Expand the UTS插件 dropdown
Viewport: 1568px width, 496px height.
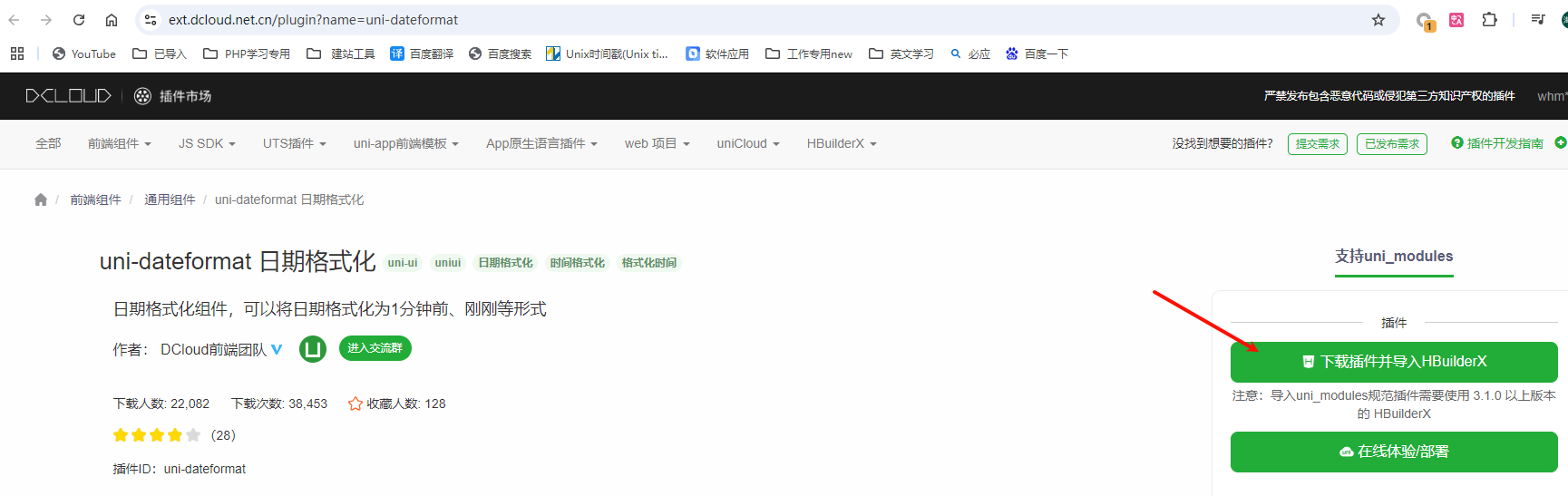coord(294,143)
